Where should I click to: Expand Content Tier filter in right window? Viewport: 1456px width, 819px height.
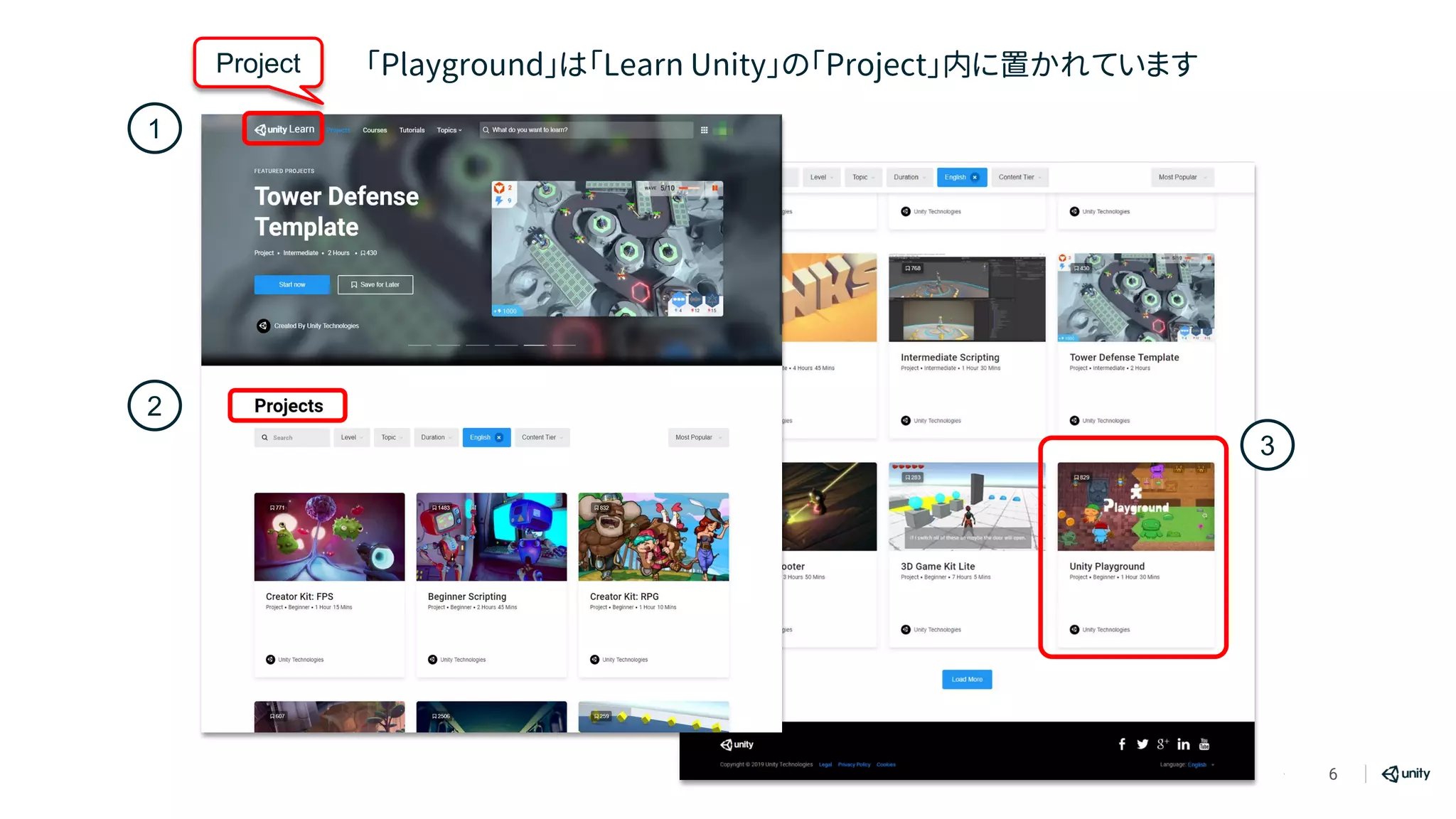click(x=1019, y=177)
